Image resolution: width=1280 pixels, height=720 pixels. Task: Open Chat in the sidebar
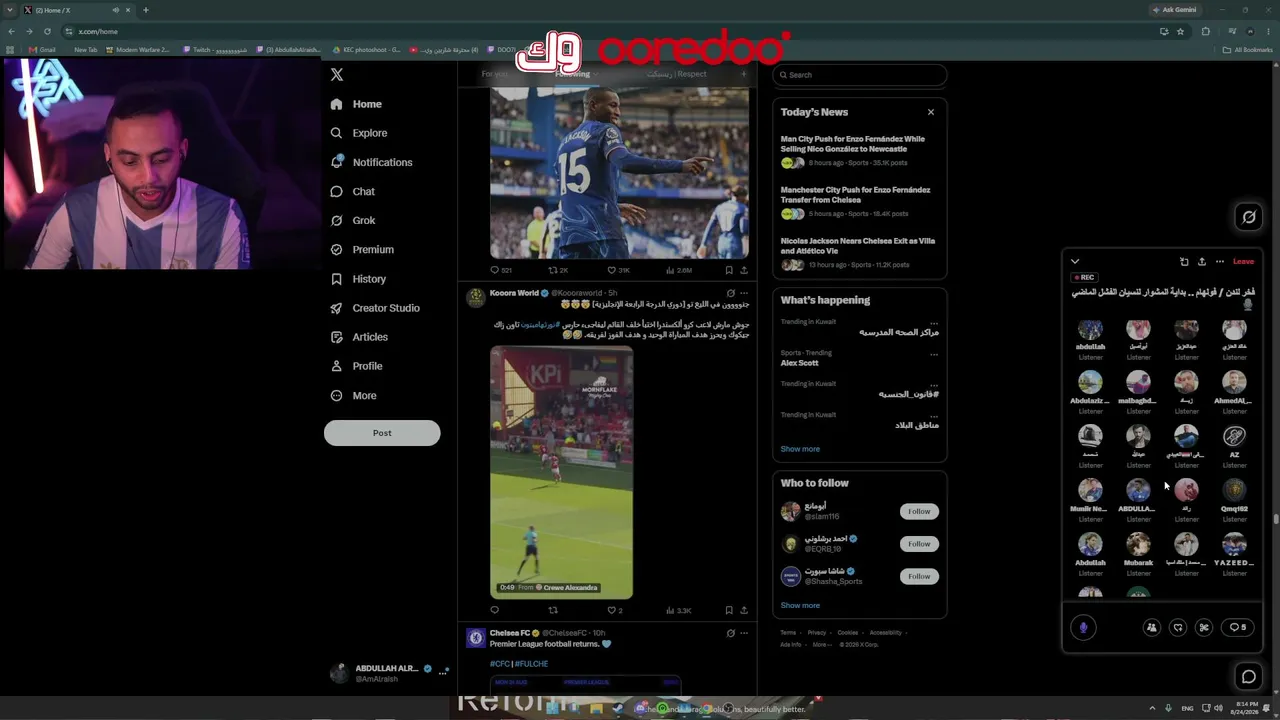pos(352,191)
